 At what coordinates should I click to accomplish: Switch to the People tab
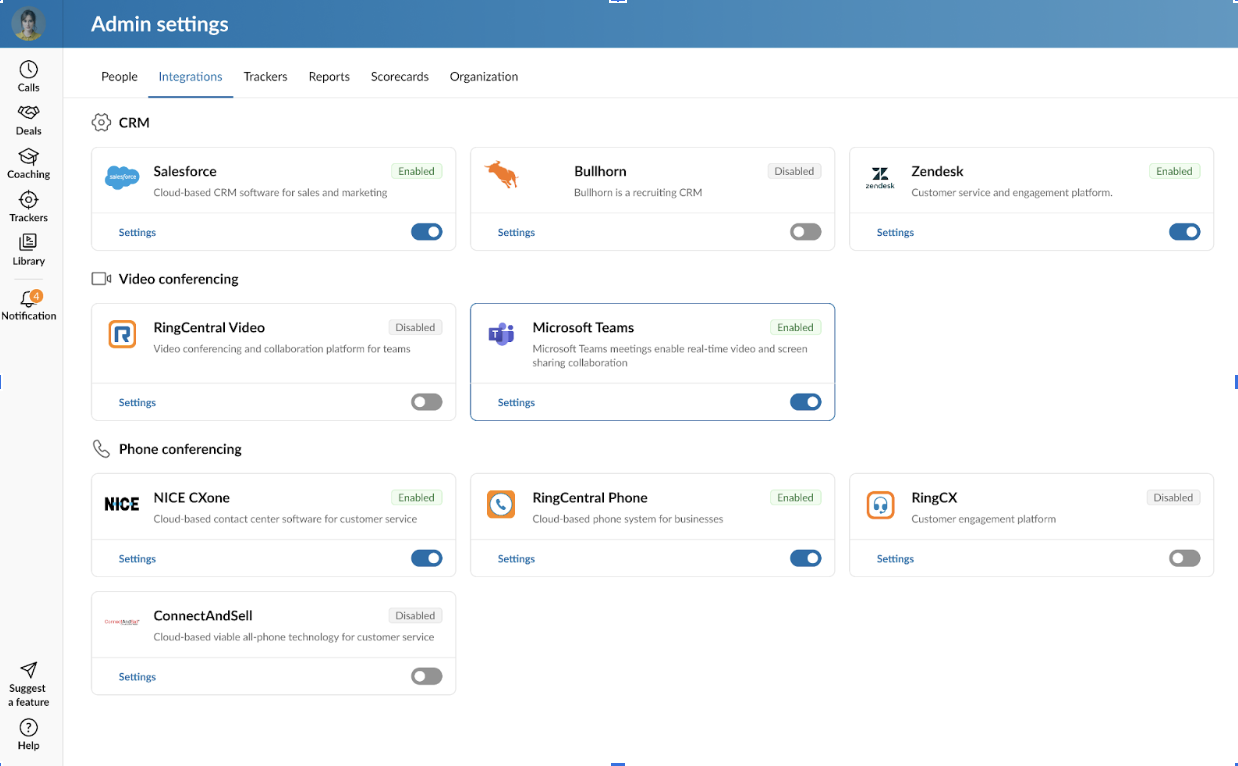point(119,77)
